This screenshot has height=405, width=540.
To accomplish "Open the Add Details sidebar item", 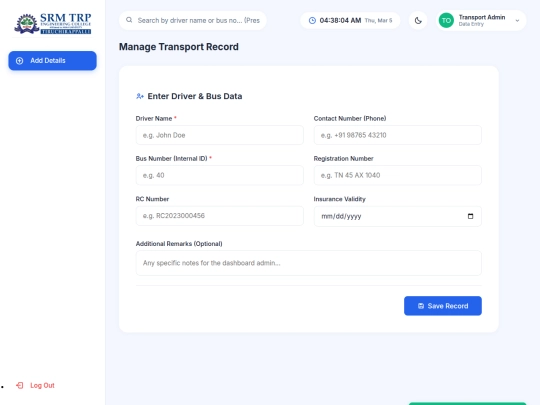I will click(52, 61).
